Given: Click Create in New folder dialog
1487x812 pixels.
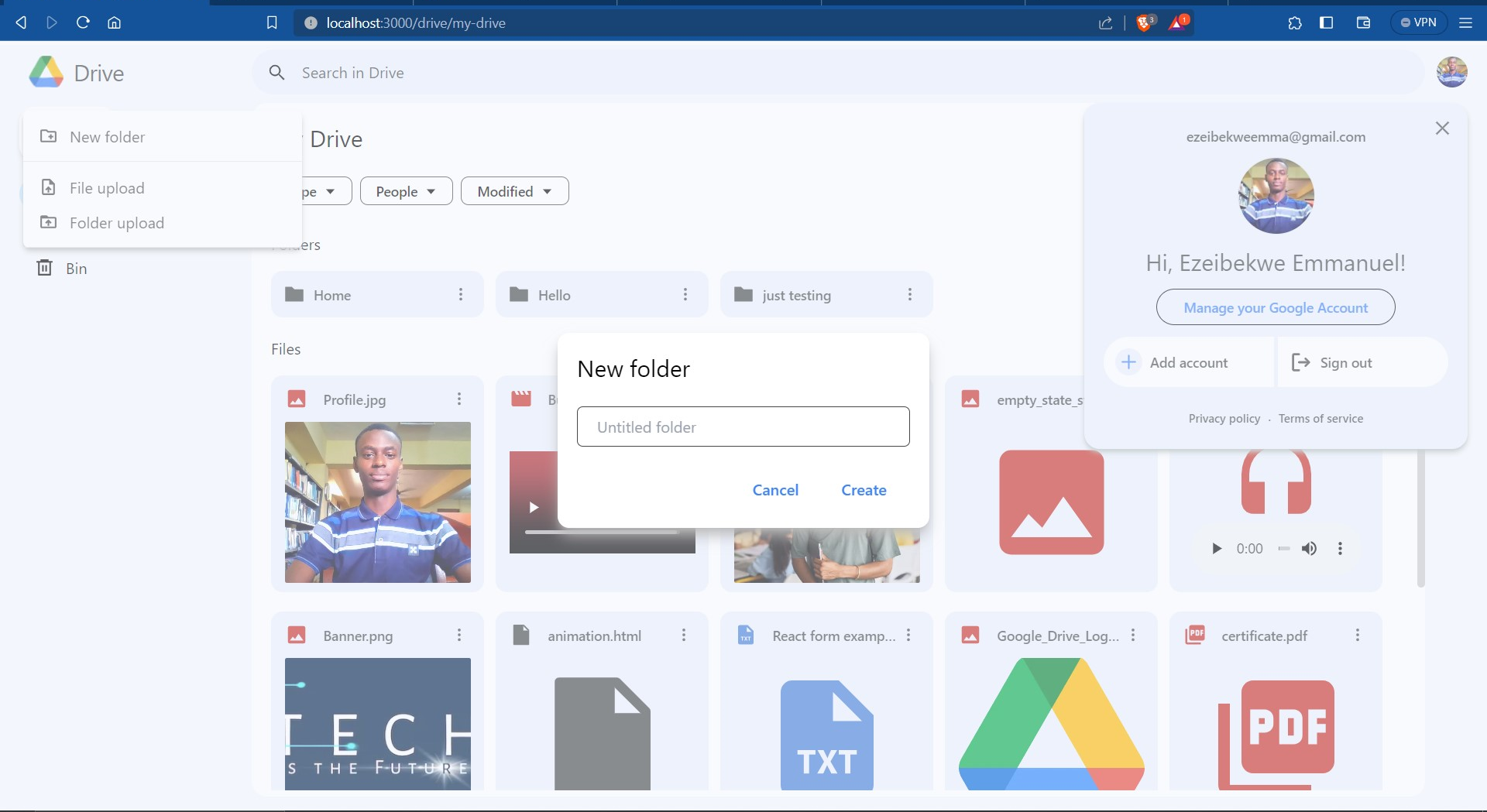Looking at the screenshot, I should click(864, 490).
